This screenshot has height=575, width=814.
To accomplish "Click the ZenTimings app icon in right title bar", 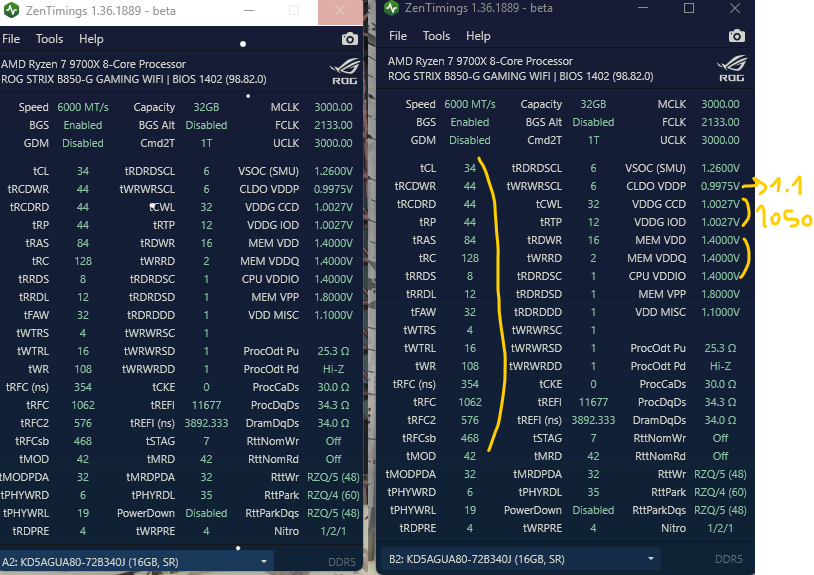I will (x=391, y=8).
